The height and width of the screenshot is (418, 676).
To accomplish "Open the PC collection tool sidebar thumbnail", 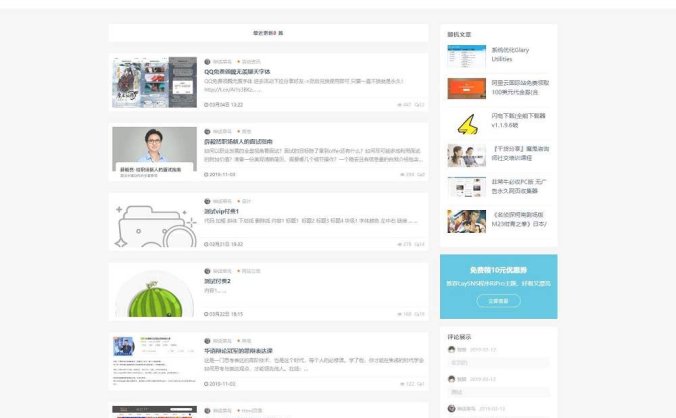I will point(466,187).
